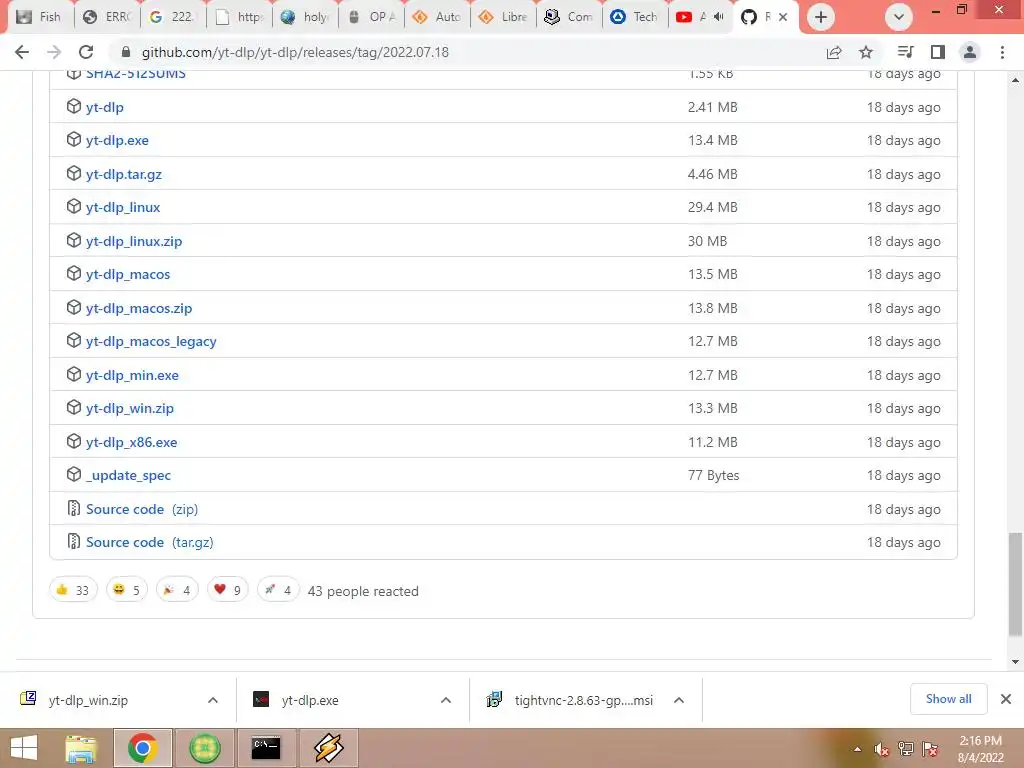Switch to the Google 222 tab
1024x768 pixels.
click(x=173, y=17)
